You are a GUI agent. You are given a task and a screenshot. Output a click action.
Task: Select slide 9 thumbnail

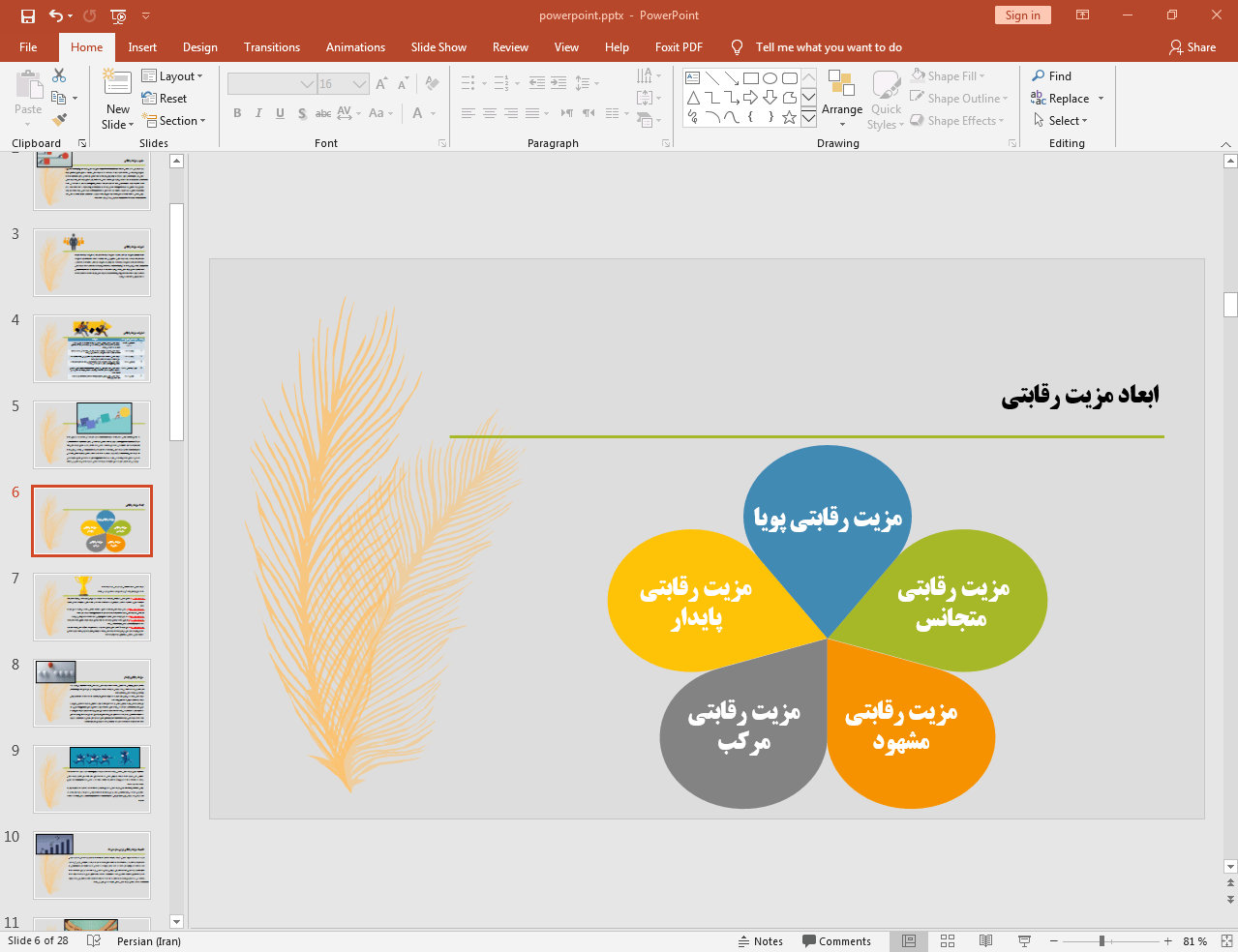coord(92,779)
